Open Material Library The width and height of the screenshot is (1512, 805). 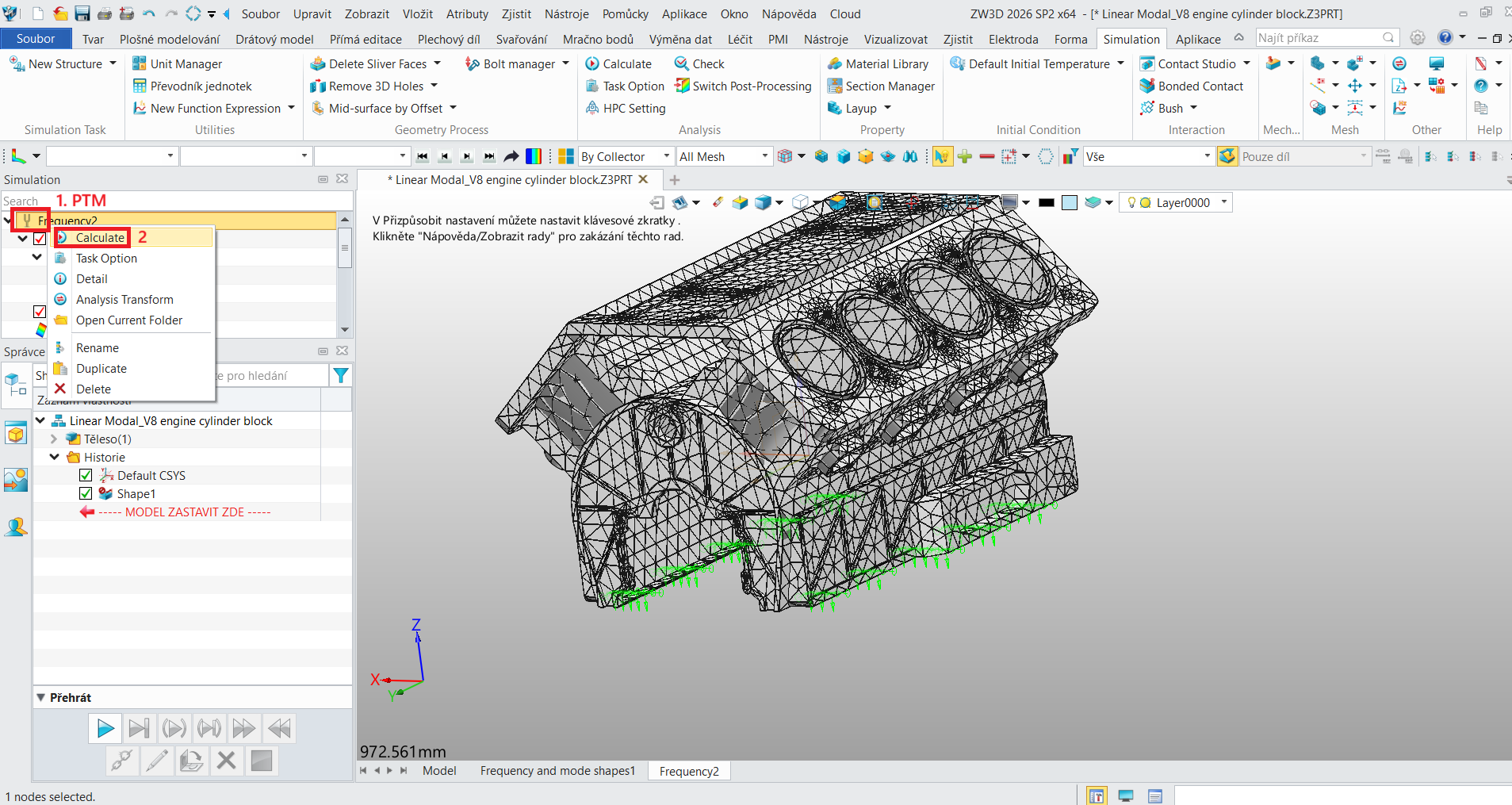point(878,63)
